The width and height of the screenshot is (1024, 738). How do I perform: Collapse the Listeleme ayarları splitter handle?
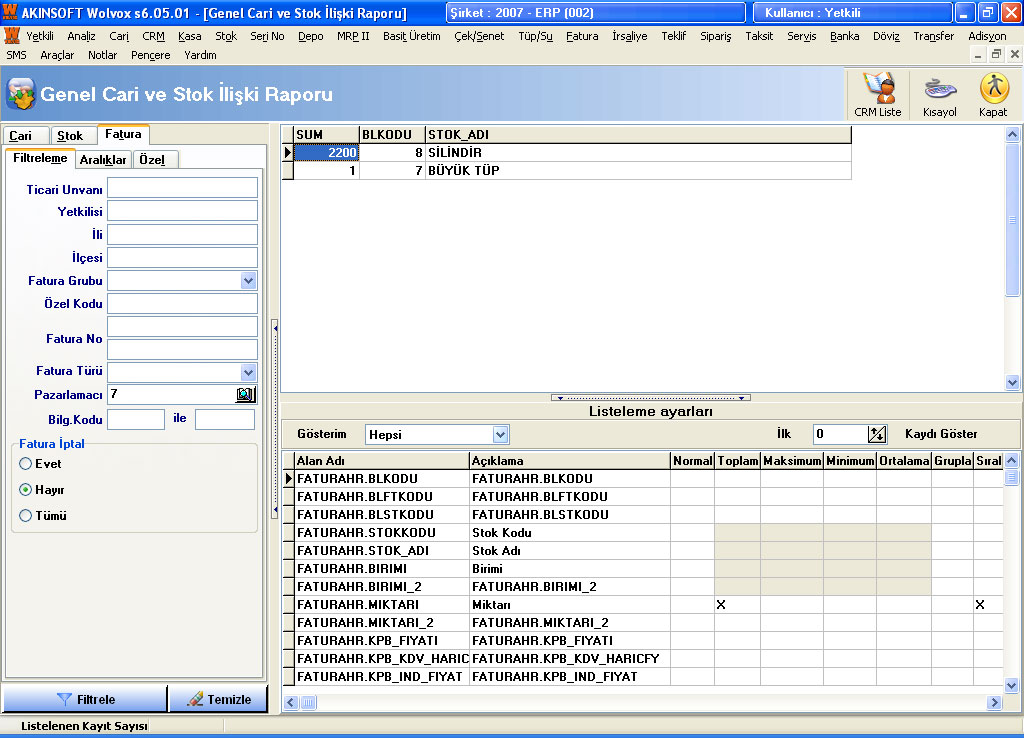point(650,397)
